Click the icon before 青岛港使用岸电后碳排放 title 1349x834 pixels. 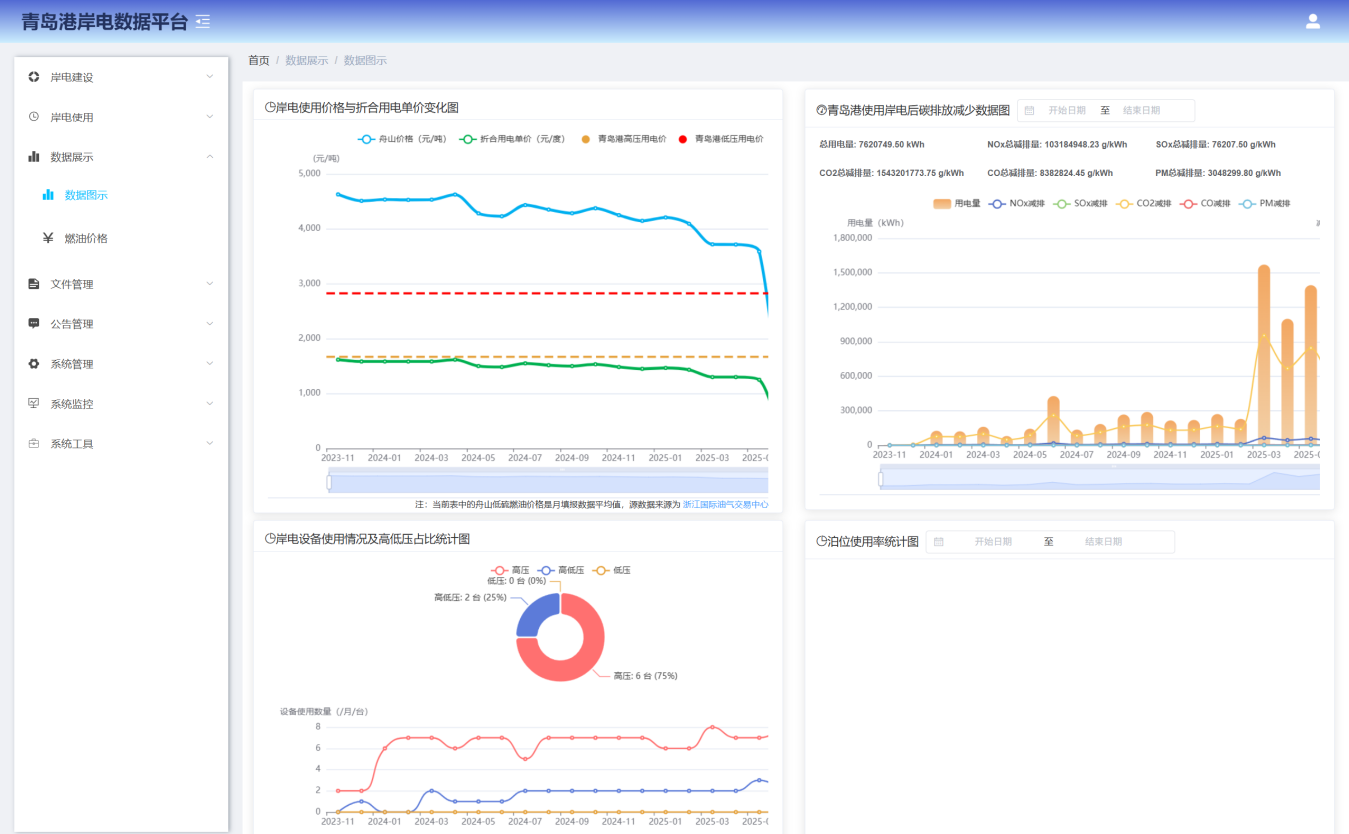point(822,111)
